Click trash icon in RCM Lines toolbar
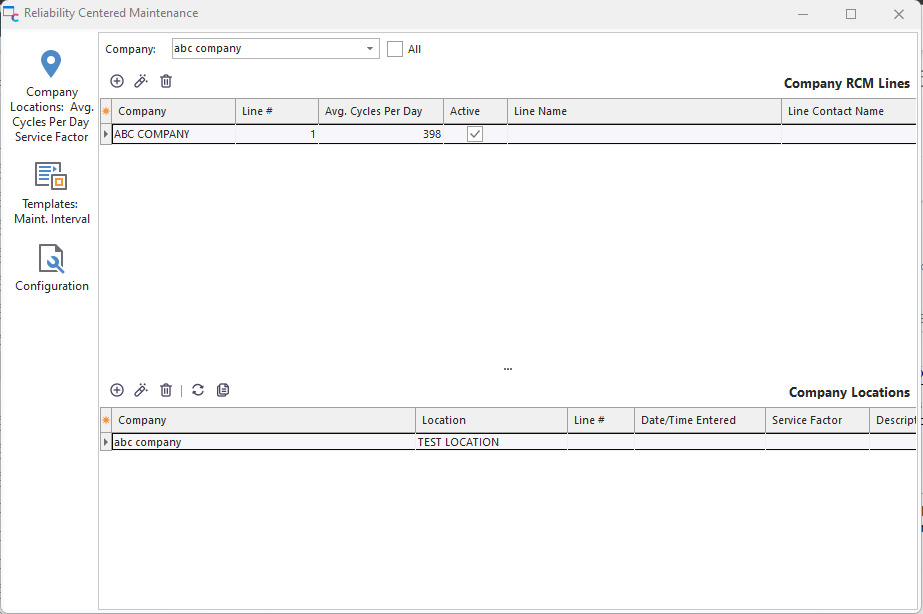Screen dimensions: 923x614 pyautogui.click(x=166, y=81)
